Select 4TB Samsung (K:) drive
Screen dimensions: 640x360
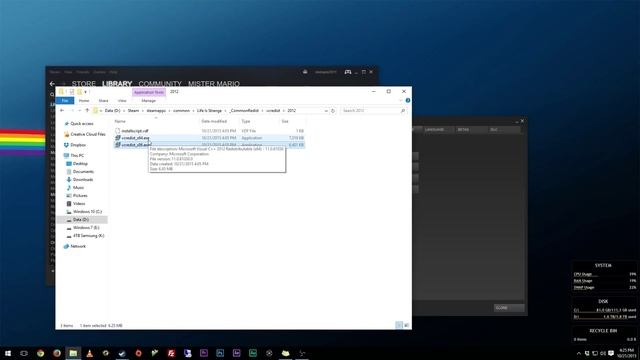pos(89,236)
